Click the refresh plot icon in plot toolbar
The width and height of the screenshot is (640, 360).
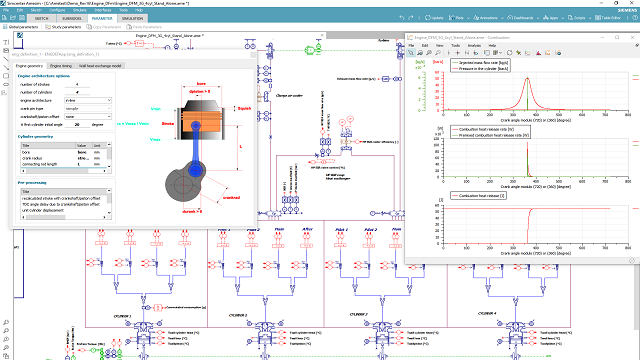click(x=509, y=53)
